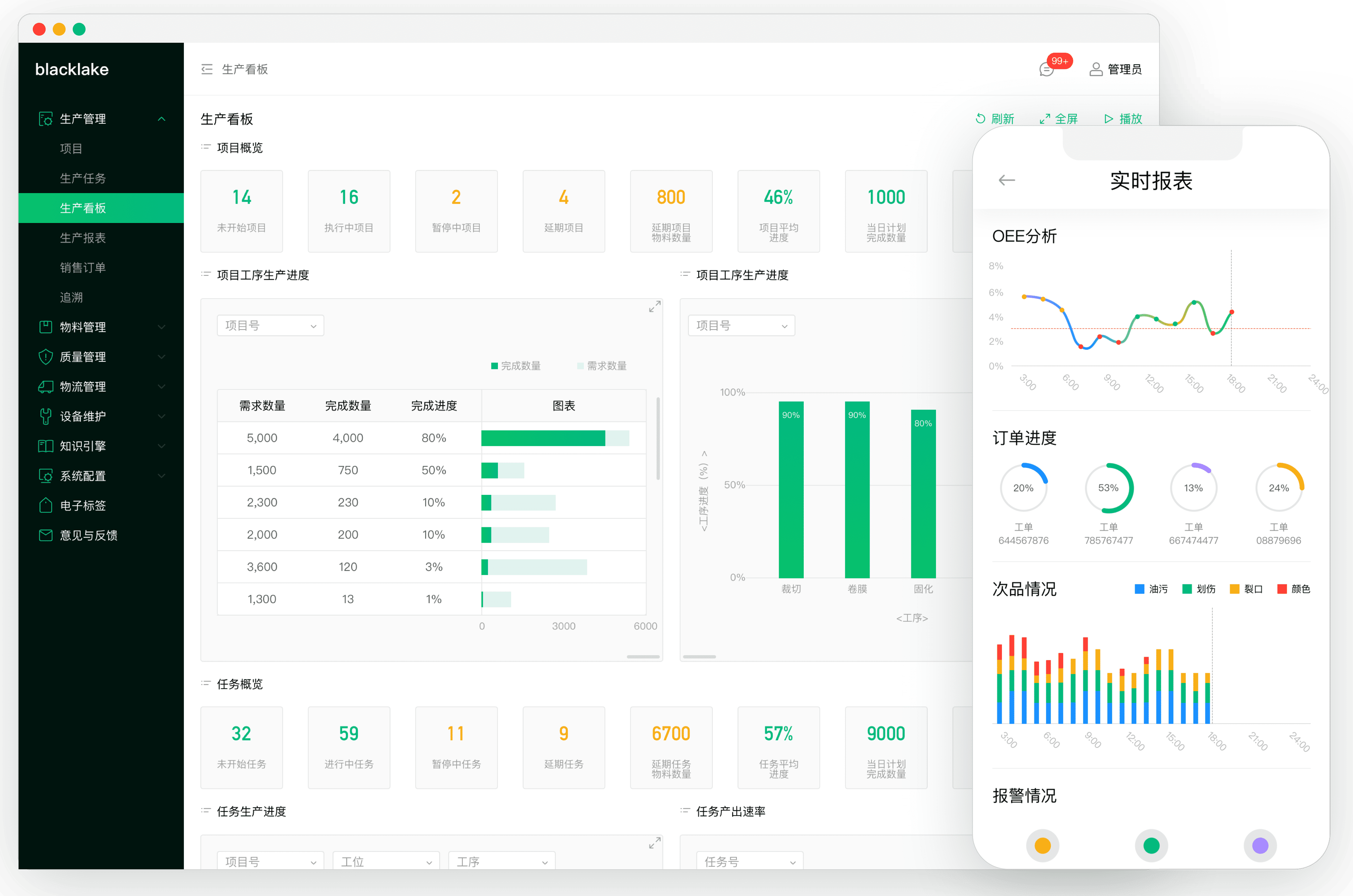
Task: Toggle the 需求数量 legend item
Action: 602,366
